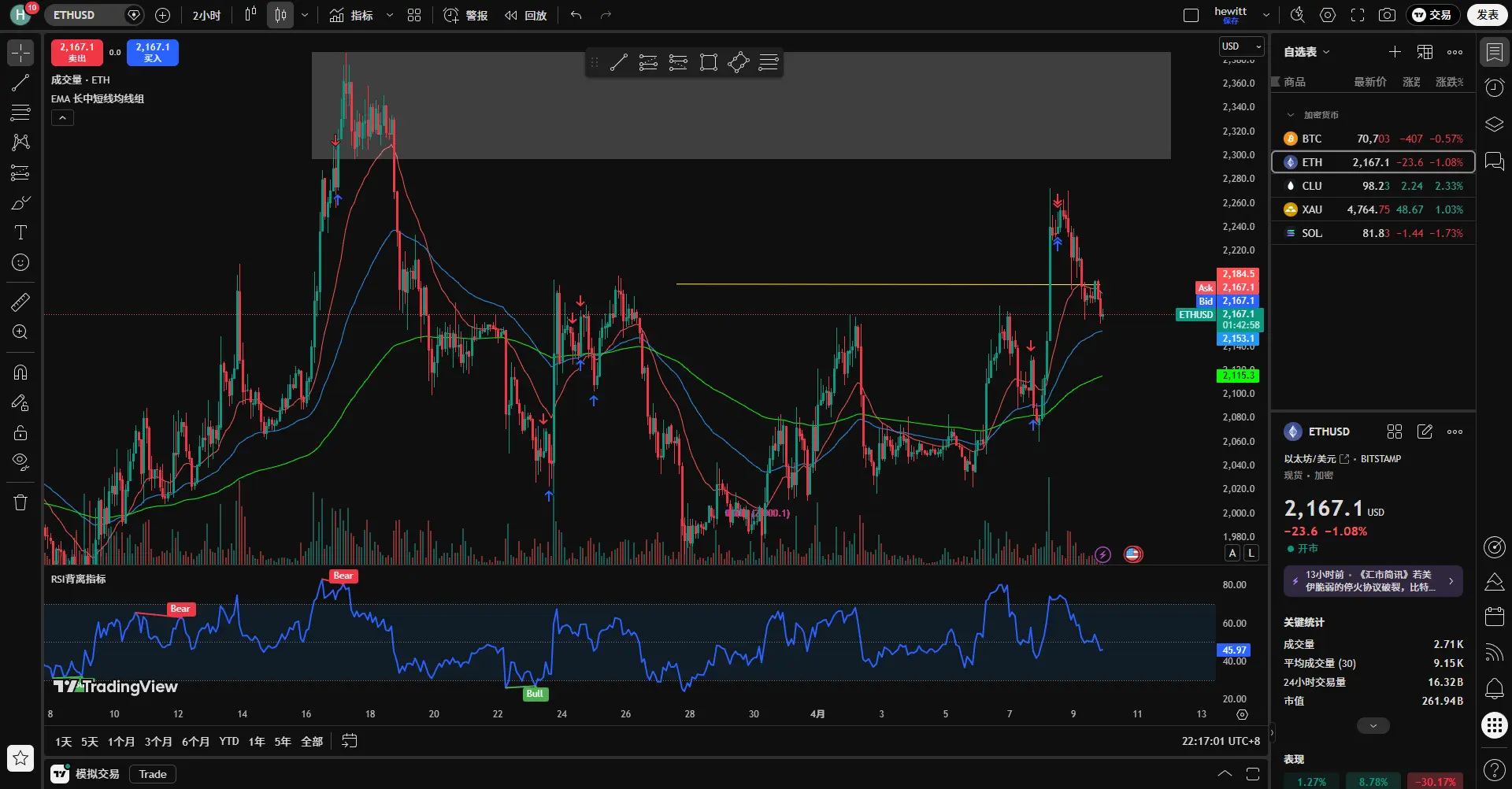This screenshot has height=789, width=1512.
Task: Open the USD currency dropdown
Action: click(x=1241, y=46)
